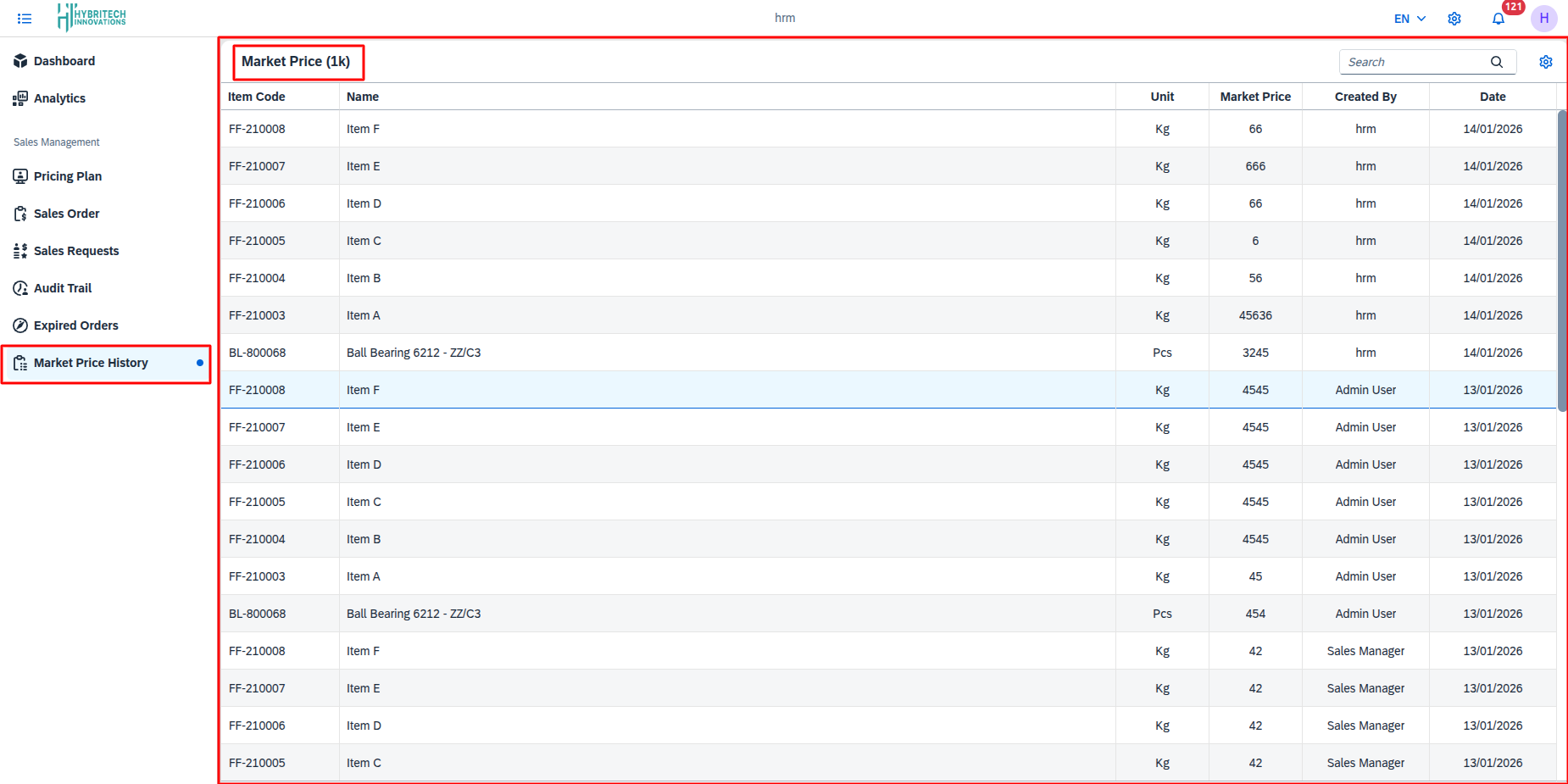Go to Pricing Plan page
Viewport: 1568px width, 784px height.
click(x=67, y=176)
